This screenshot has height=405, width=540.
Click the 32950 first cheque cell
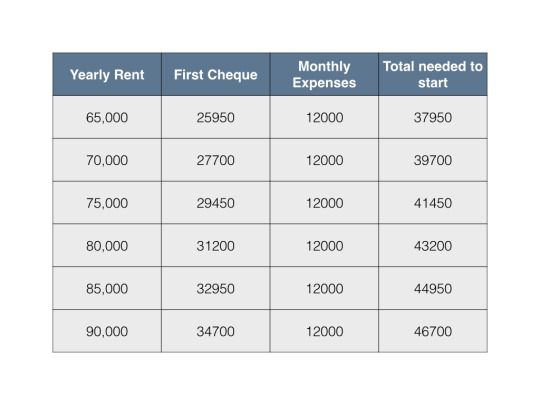(x=216, y=288)
